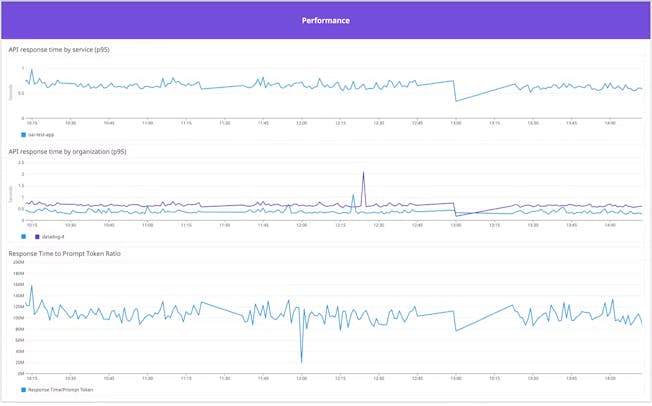Click the sharp dip near 12:00 in ratio chart

[x=301, y=361]
